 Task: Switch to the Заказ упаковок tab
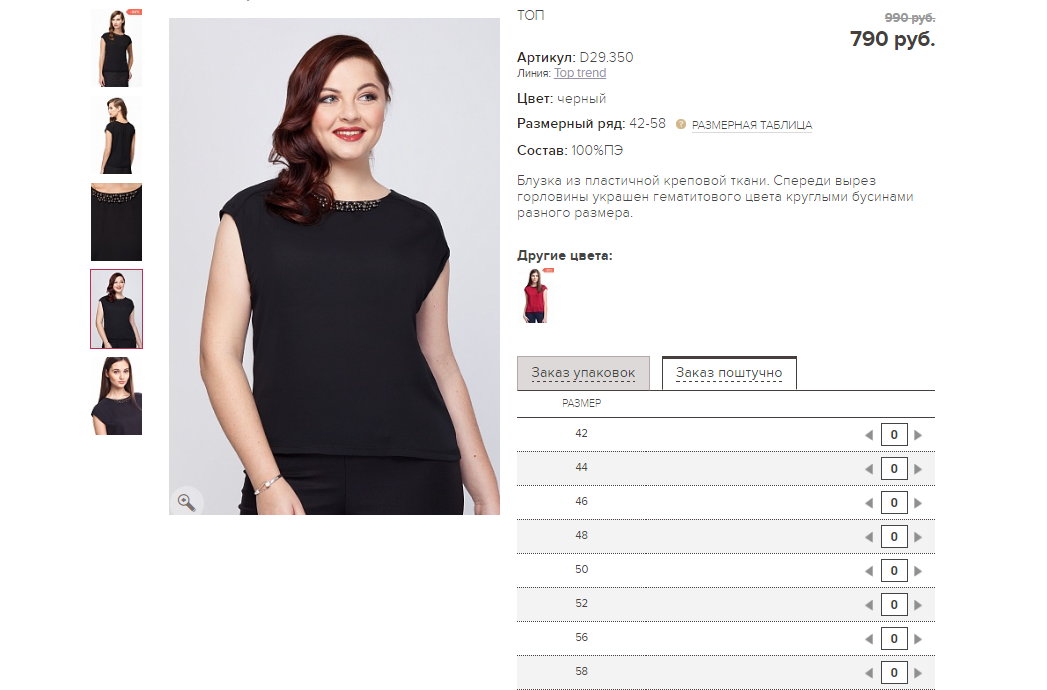click(x=583, y=373)
